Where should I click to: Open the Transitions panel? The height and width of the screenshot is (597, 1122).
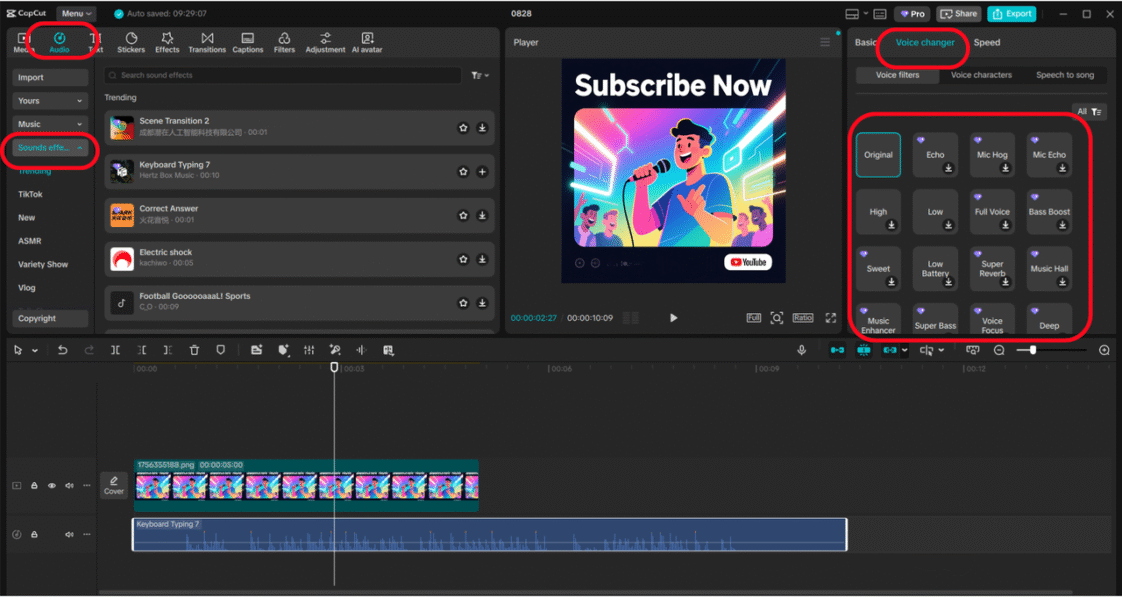[x=207, y=43]
